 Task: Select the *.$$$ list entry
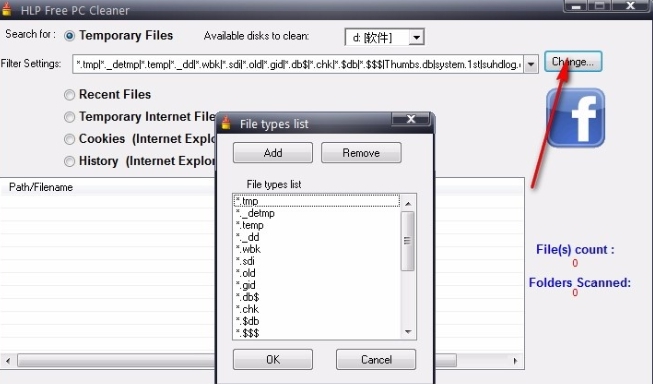(x=317, y=333)
